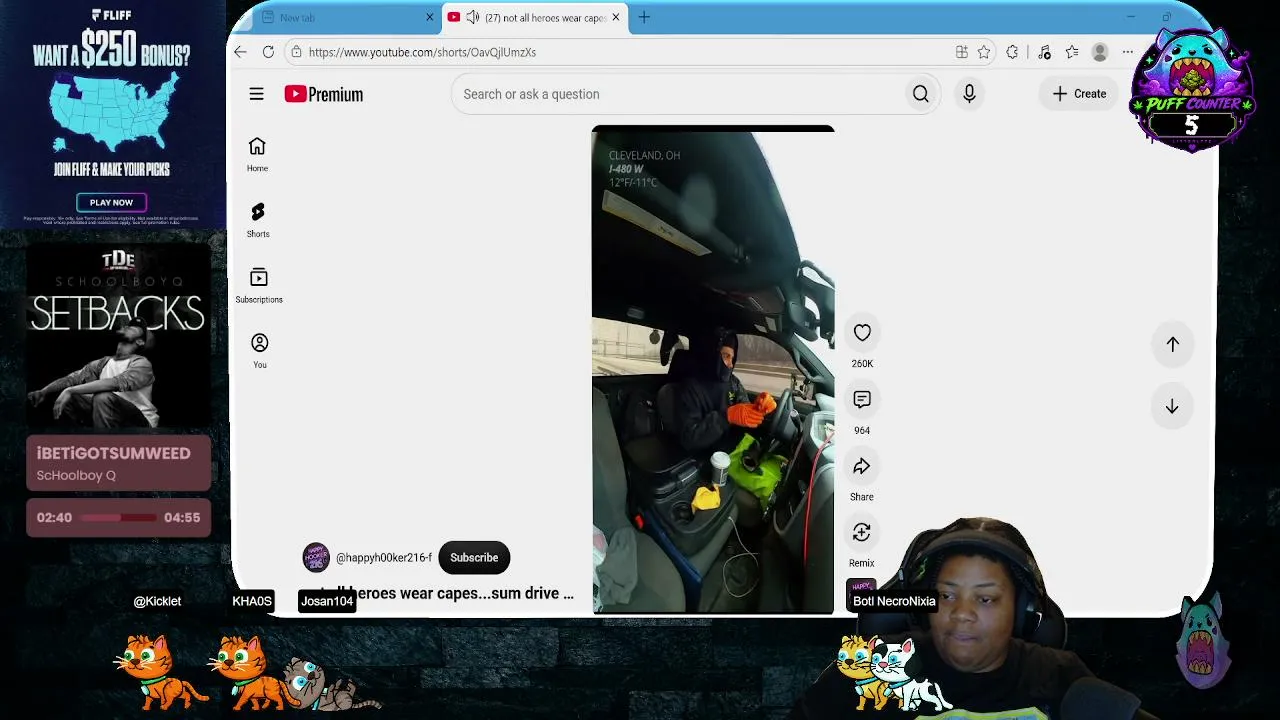Open a new browser tab
The width and height of the screenshot is (1280, 720).
(644, 17)
